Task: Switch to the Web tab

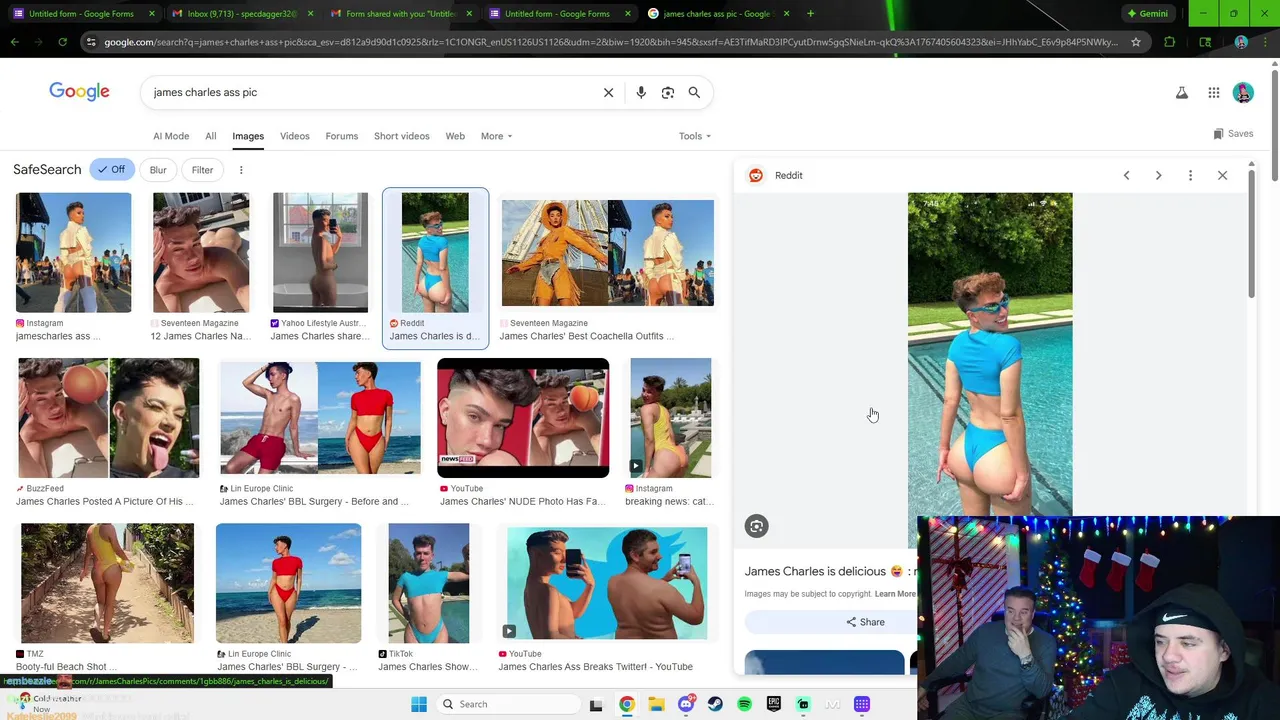Action: coord(455,136)
